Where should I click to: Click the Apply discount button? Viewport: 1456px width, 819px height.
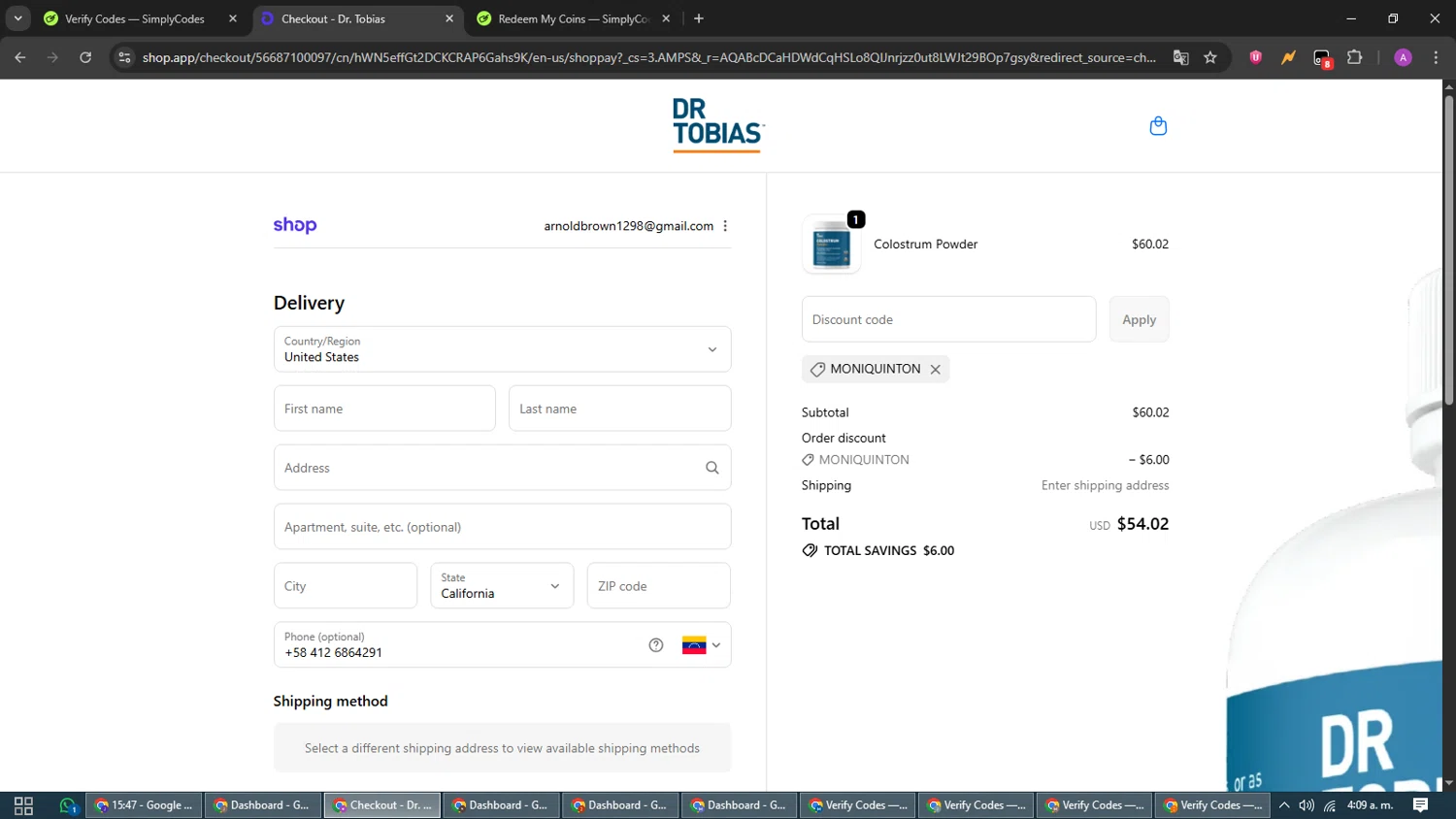click(x=1139, y=319)
